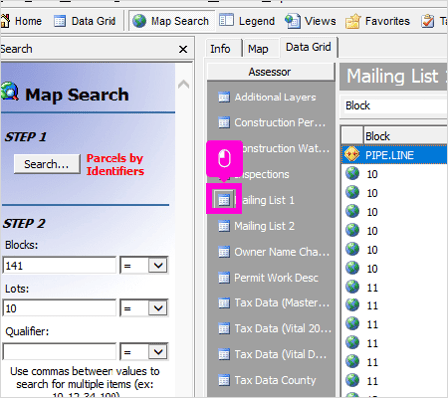Click the Tax Data (Vital D... grid icon
The width and height of the screenshot is (448, 398).
point(224,354)
